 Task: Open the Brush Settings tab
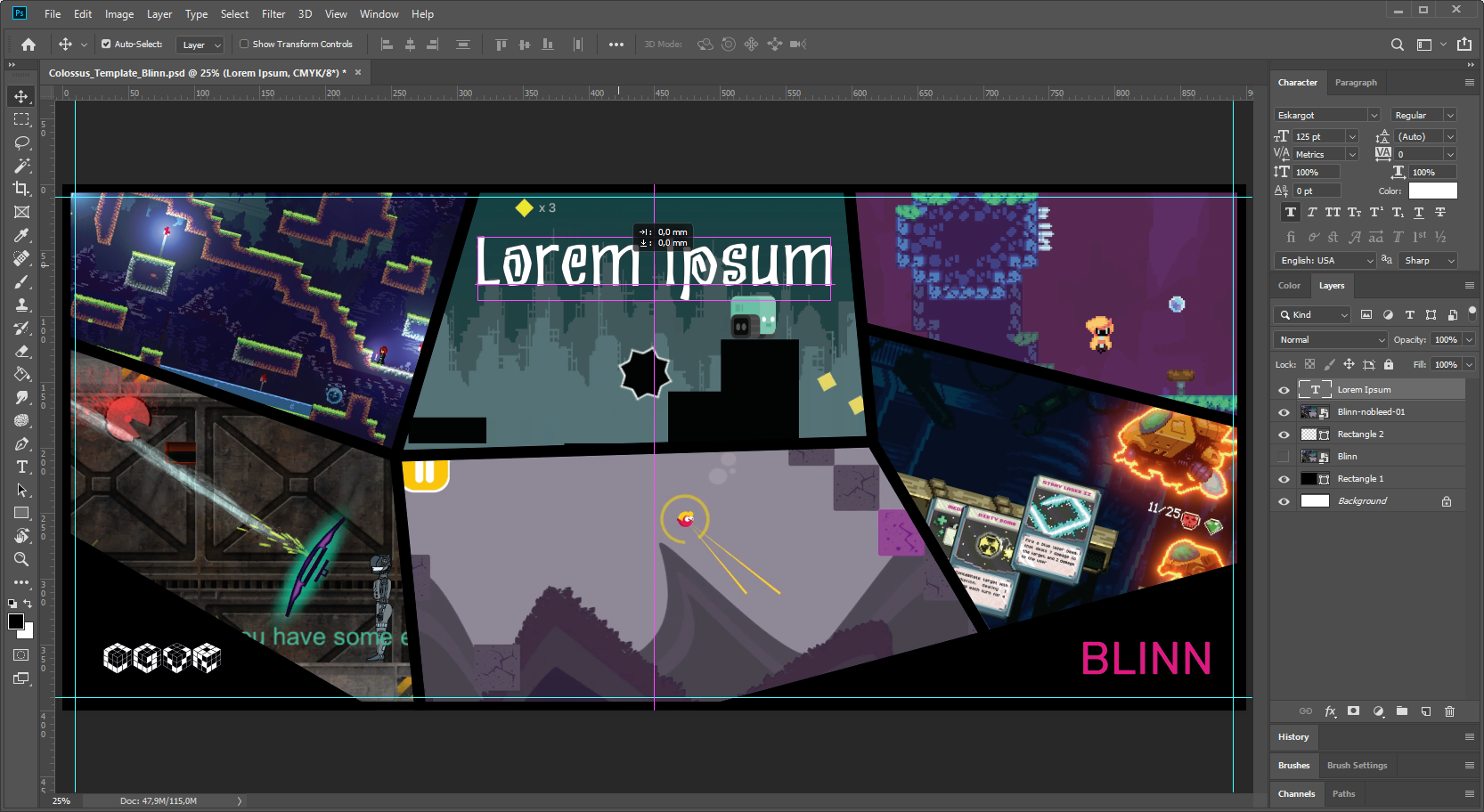pyautogui.click(x=1357, y=766)
